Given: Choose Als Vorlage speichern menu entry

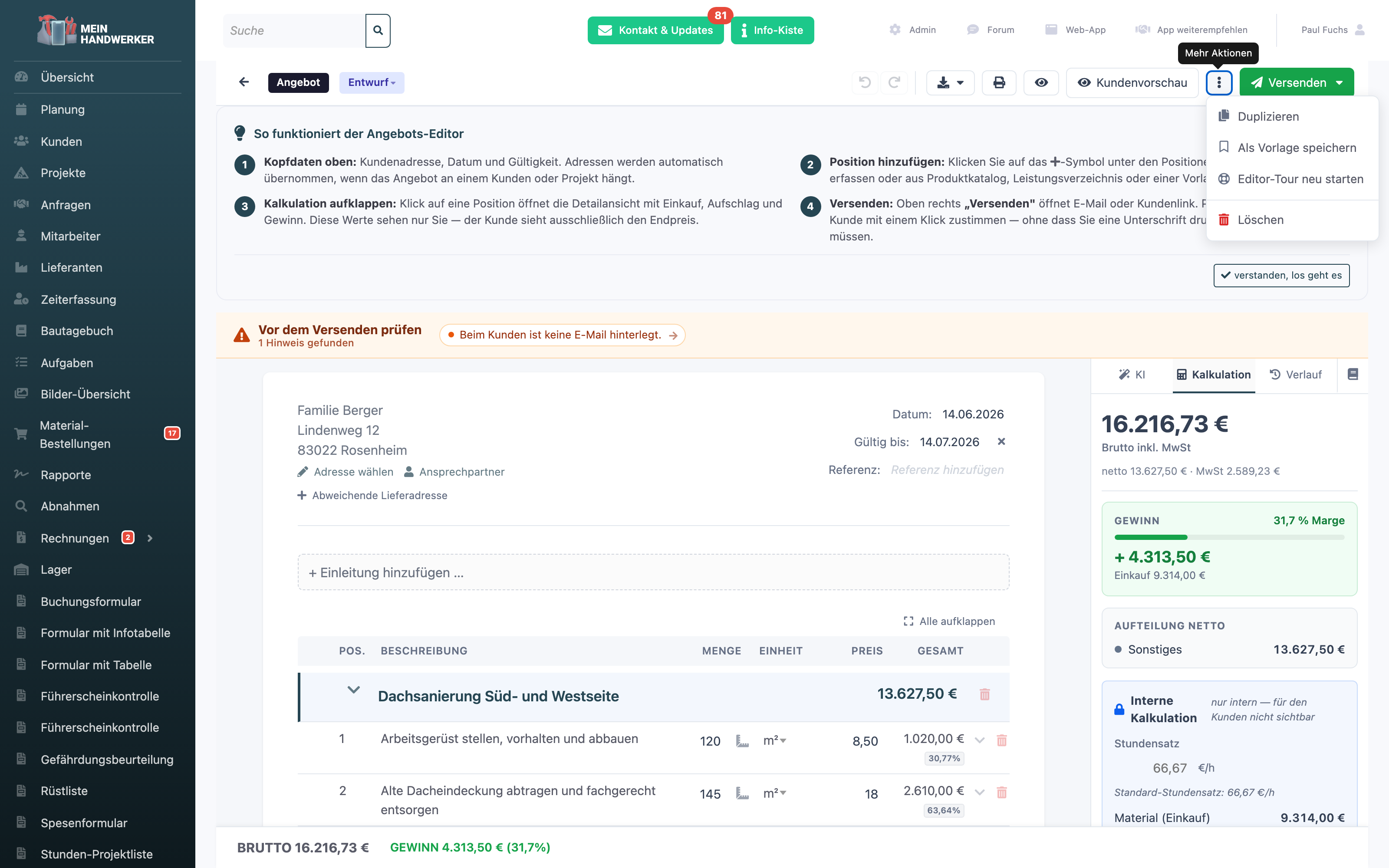Looking at the screenshot, I should click(x=1293, y=148).
